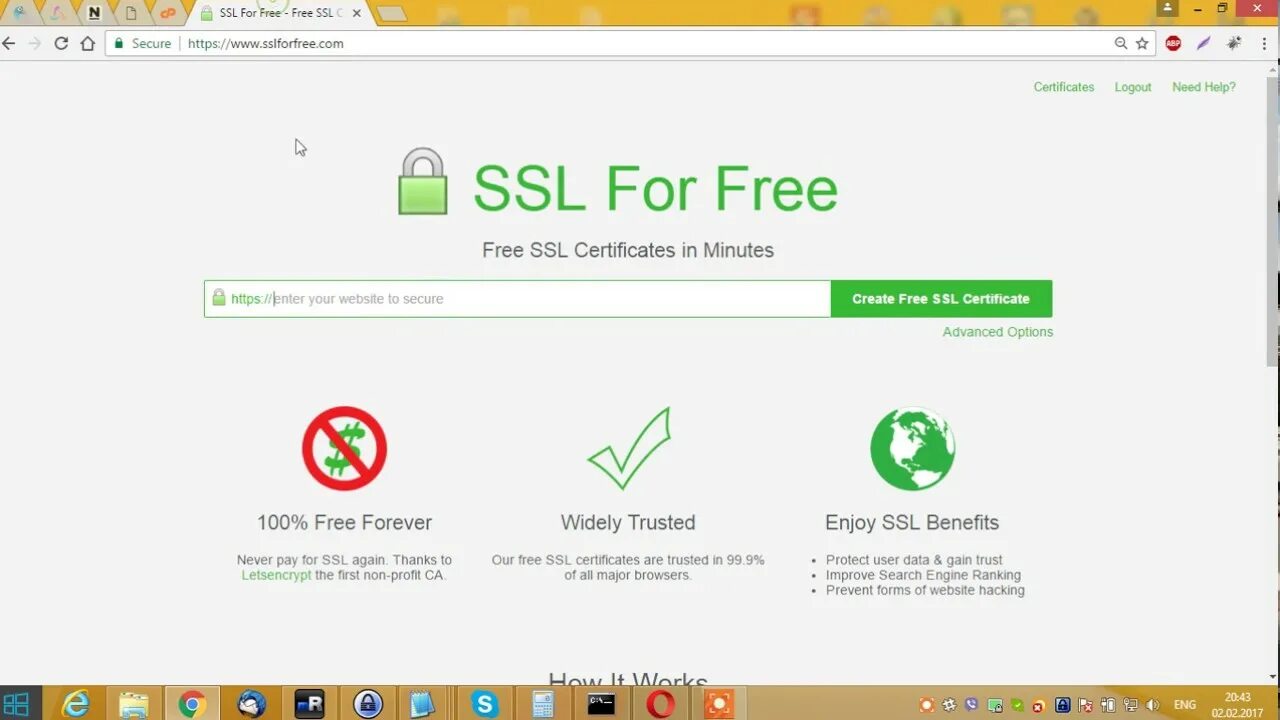Image resolution: width=1280 pixels, height=720 pixels.
Task: Open Advanced Options link
Action: click(x=998, y=332)
